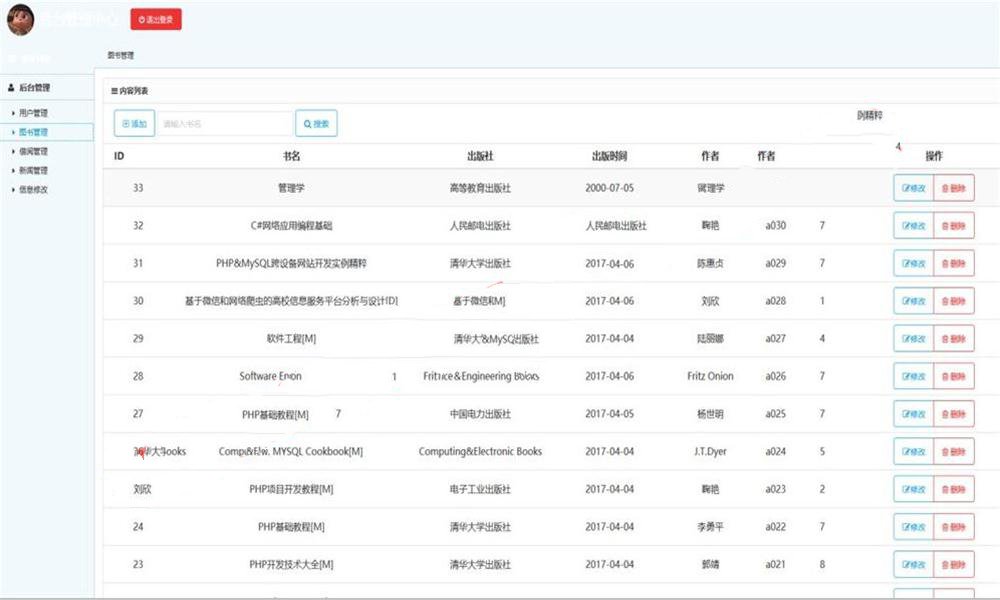Select the 管理学 book title cell
Viewport: 1000px width, 600px height.
pos(291,188)
